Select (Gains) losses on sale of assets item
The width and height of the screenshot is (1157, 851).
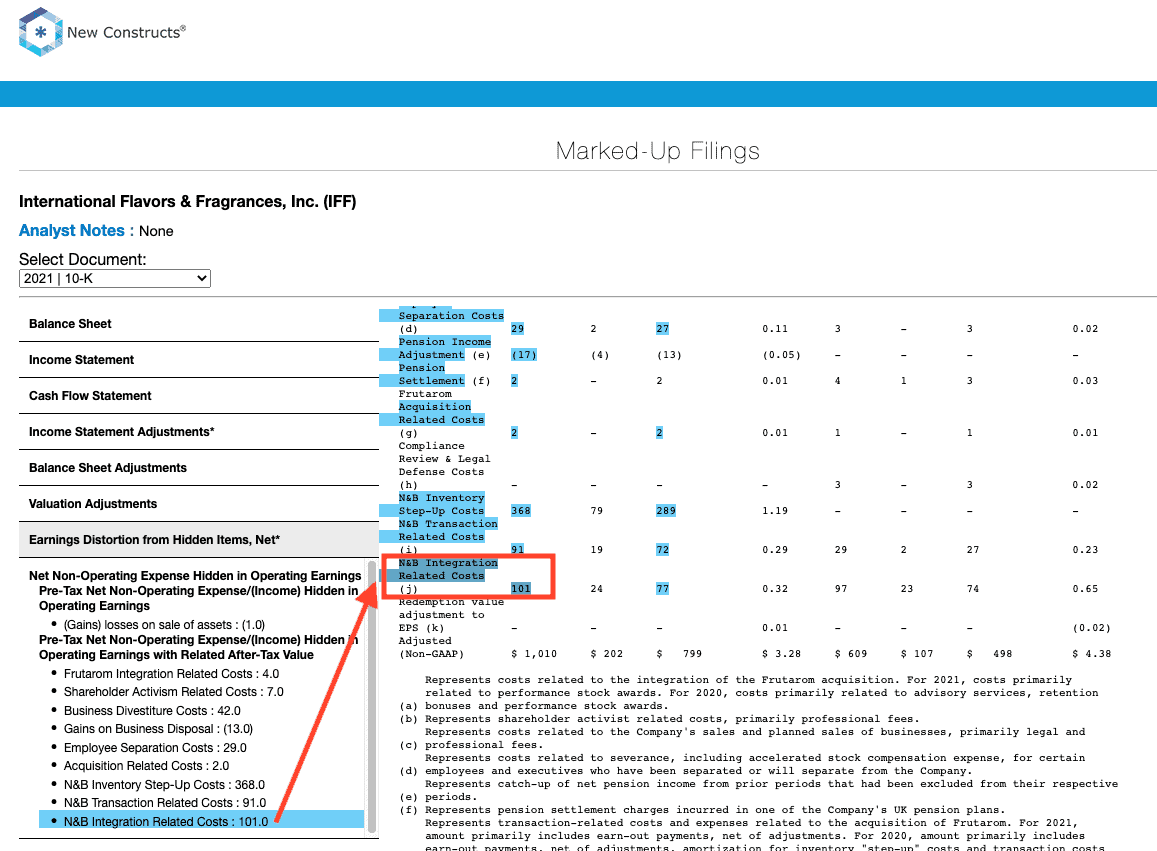click(x=164, y=624)
